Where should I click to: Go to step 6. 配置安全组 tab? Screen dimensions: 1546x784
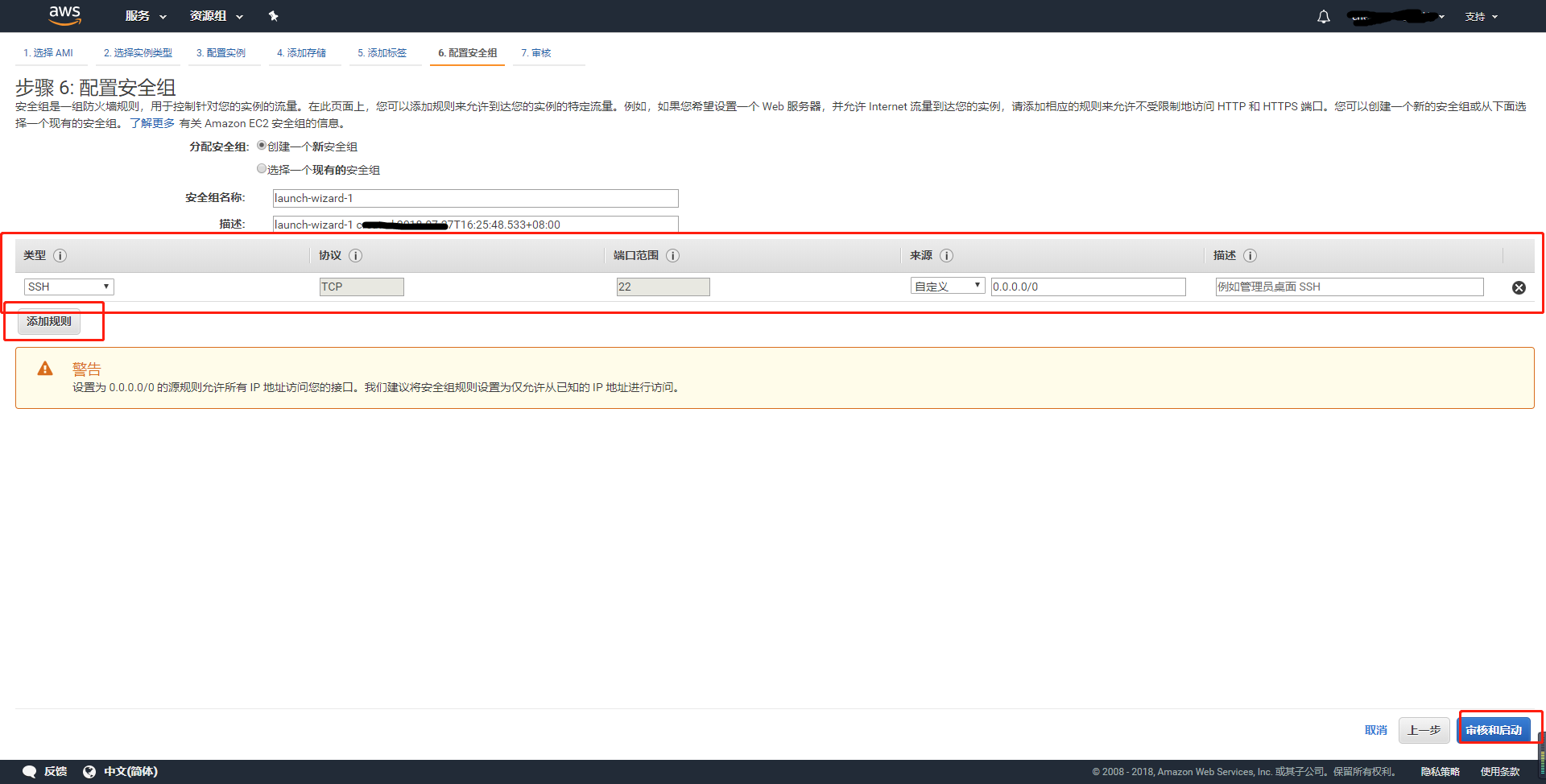[467, 53]
